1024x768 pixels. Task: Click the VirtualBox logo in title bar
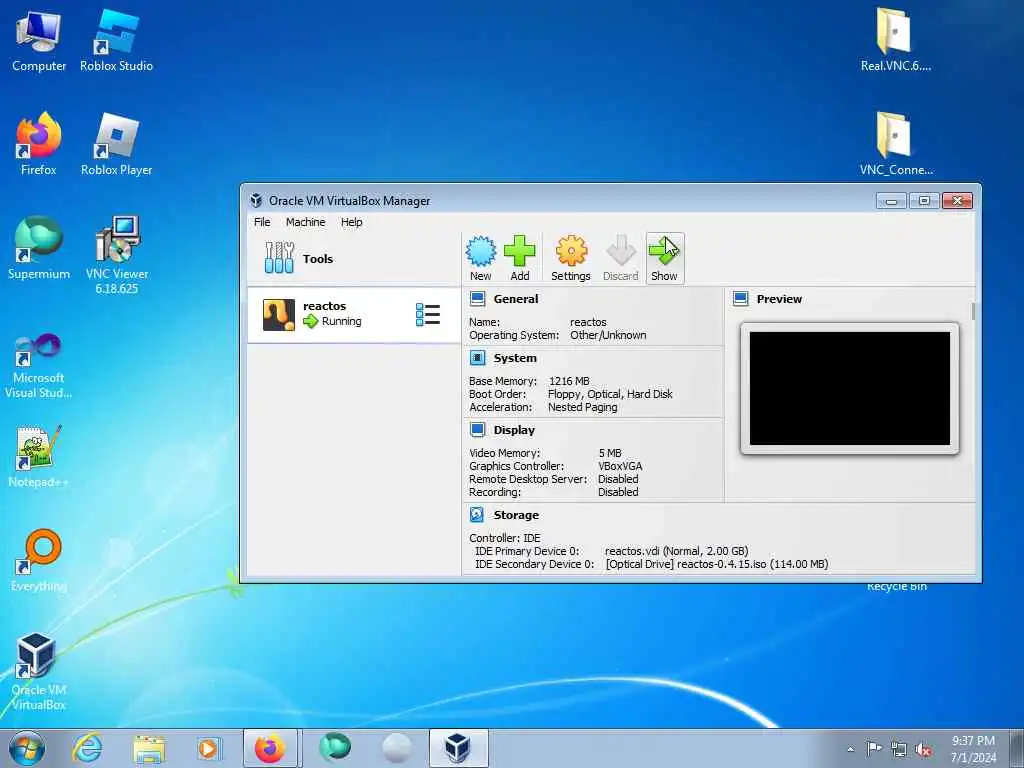[x=256, y=201]
